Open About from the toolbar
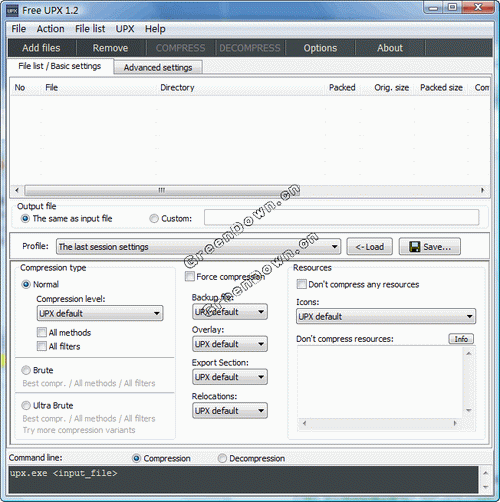Screen dimensions: 500x502 pyautogui.click(x=390, y=48)
